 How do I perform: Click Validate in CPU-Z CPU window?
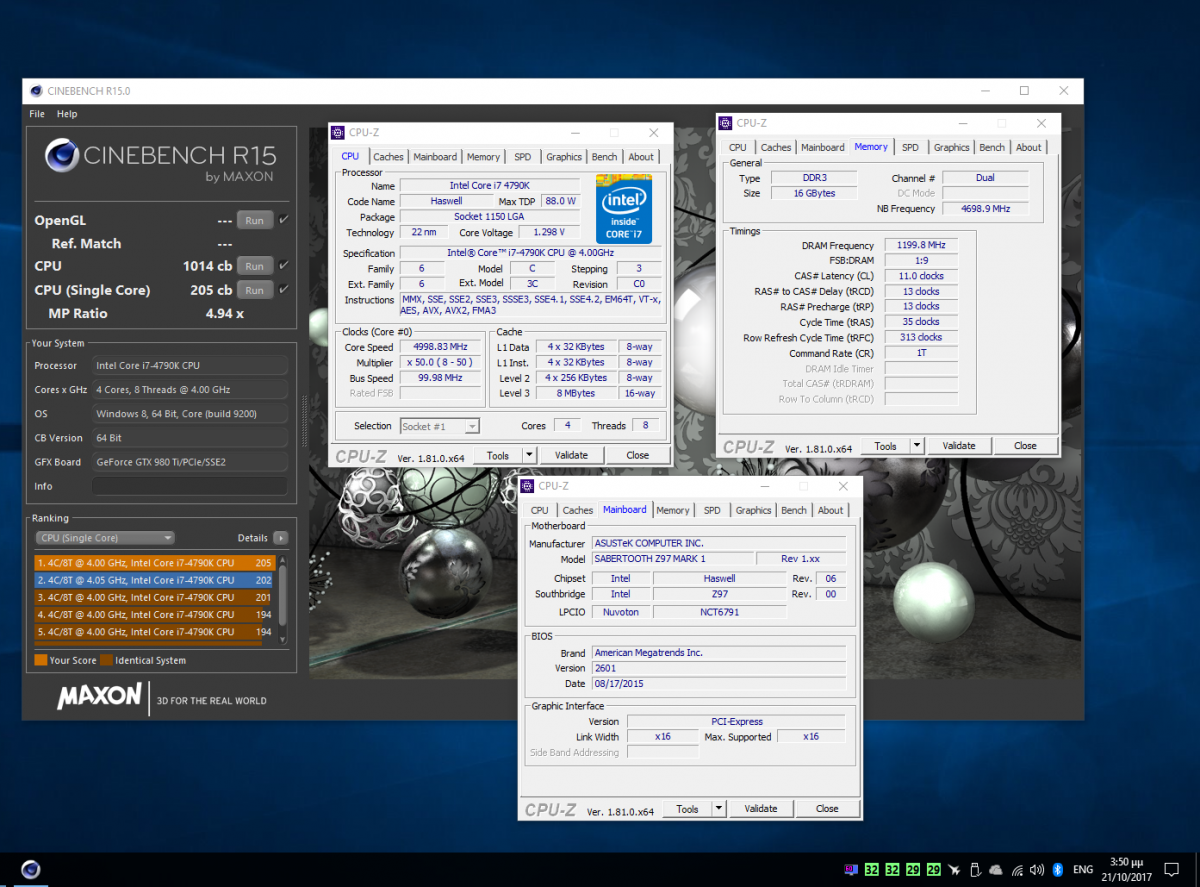coord(571,455)
